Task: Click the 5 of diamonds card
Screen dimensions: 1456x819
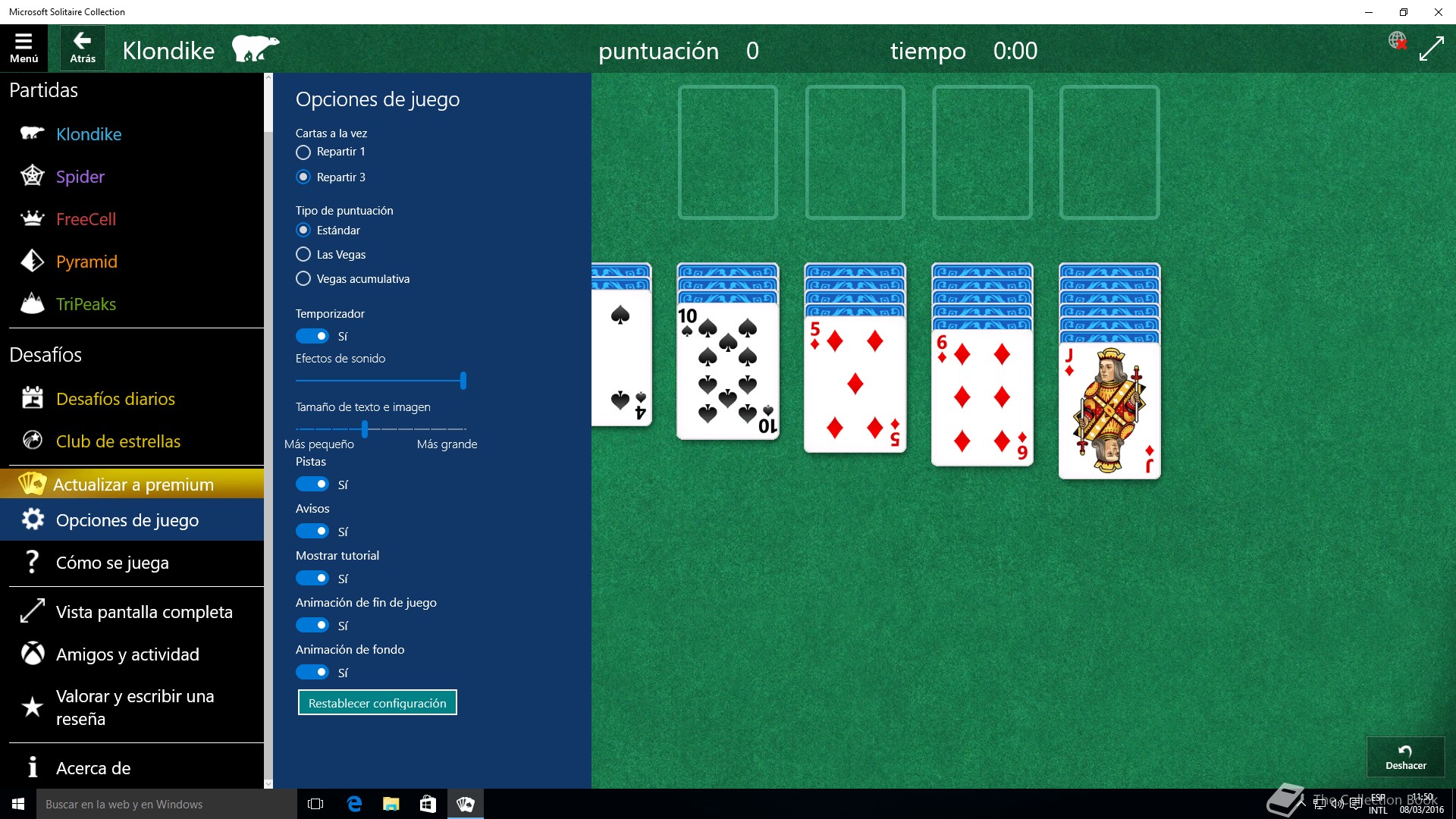Action: [855, 384]
